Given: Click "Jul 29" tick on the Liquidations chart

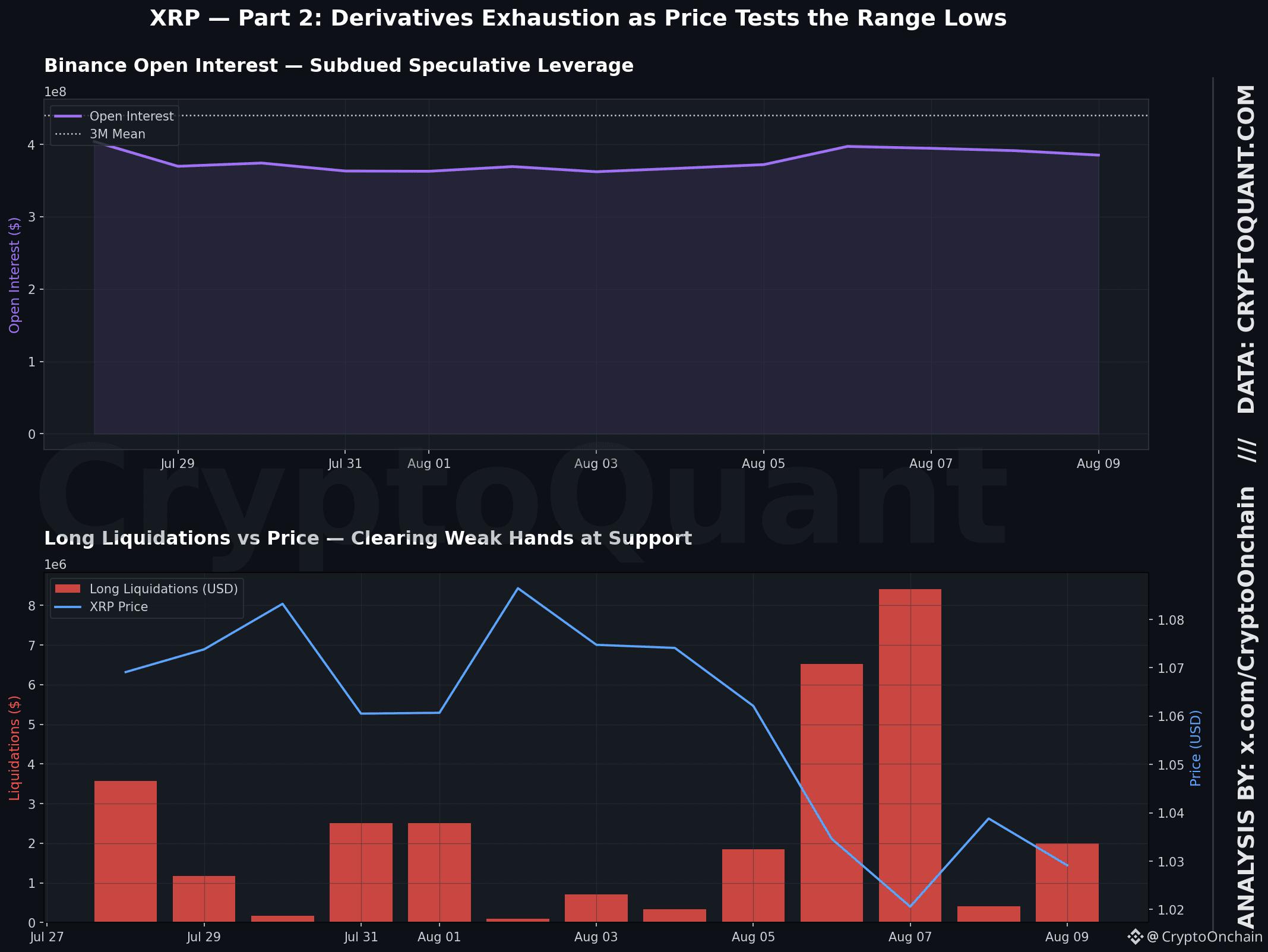Looking at the screenshot, I should click(x=204, y=937).
